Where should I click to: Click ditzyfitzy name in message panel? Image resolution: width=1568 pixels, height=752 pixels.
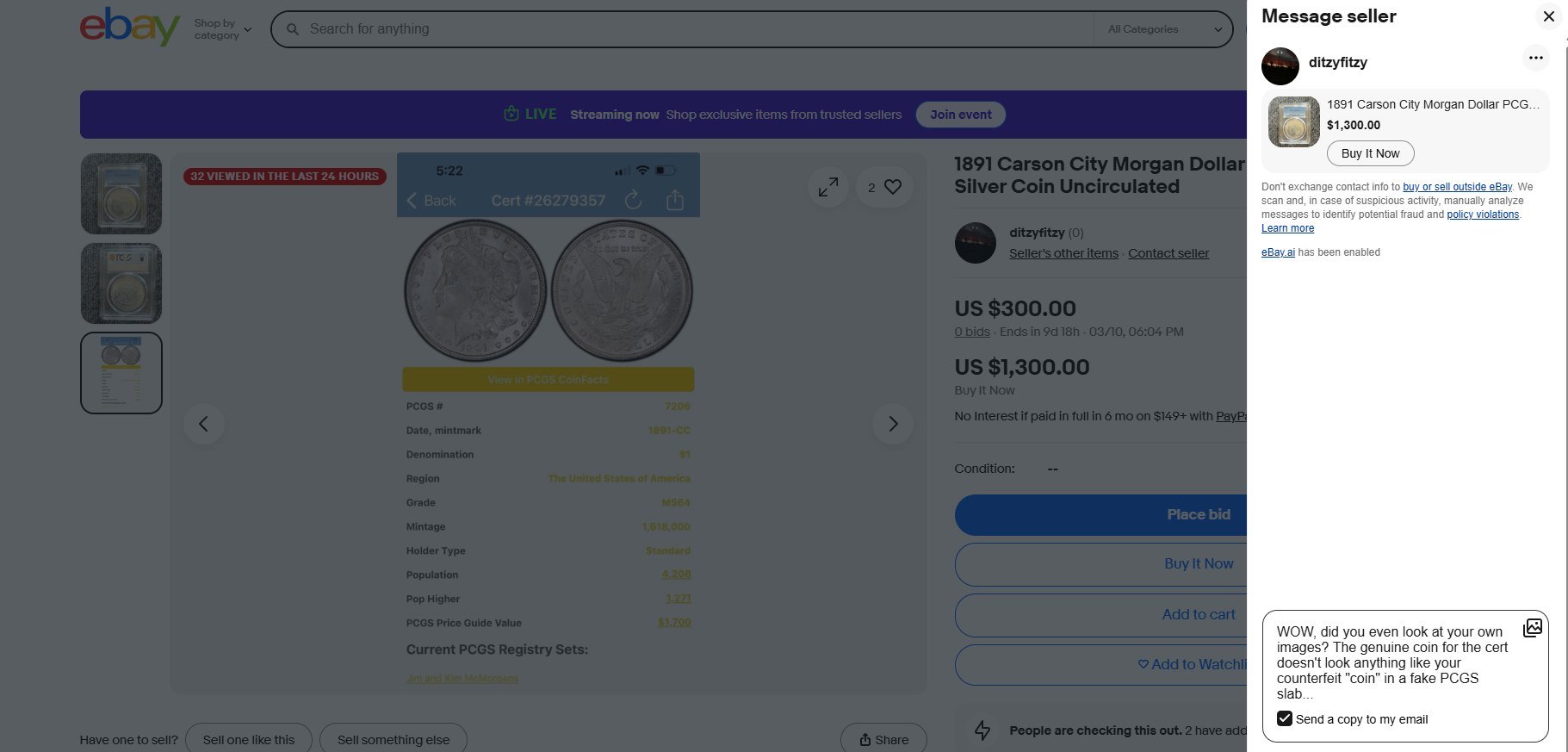[1337, 62]
